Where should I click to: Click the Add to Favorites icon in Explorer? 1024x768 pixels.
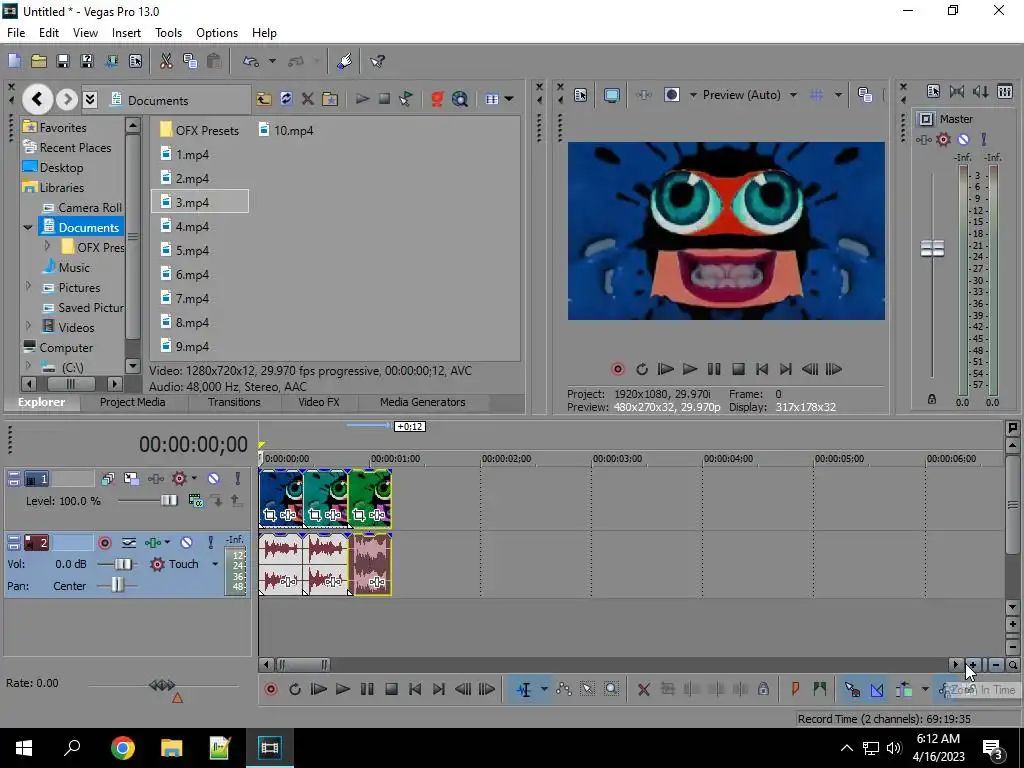pos(330,99)
